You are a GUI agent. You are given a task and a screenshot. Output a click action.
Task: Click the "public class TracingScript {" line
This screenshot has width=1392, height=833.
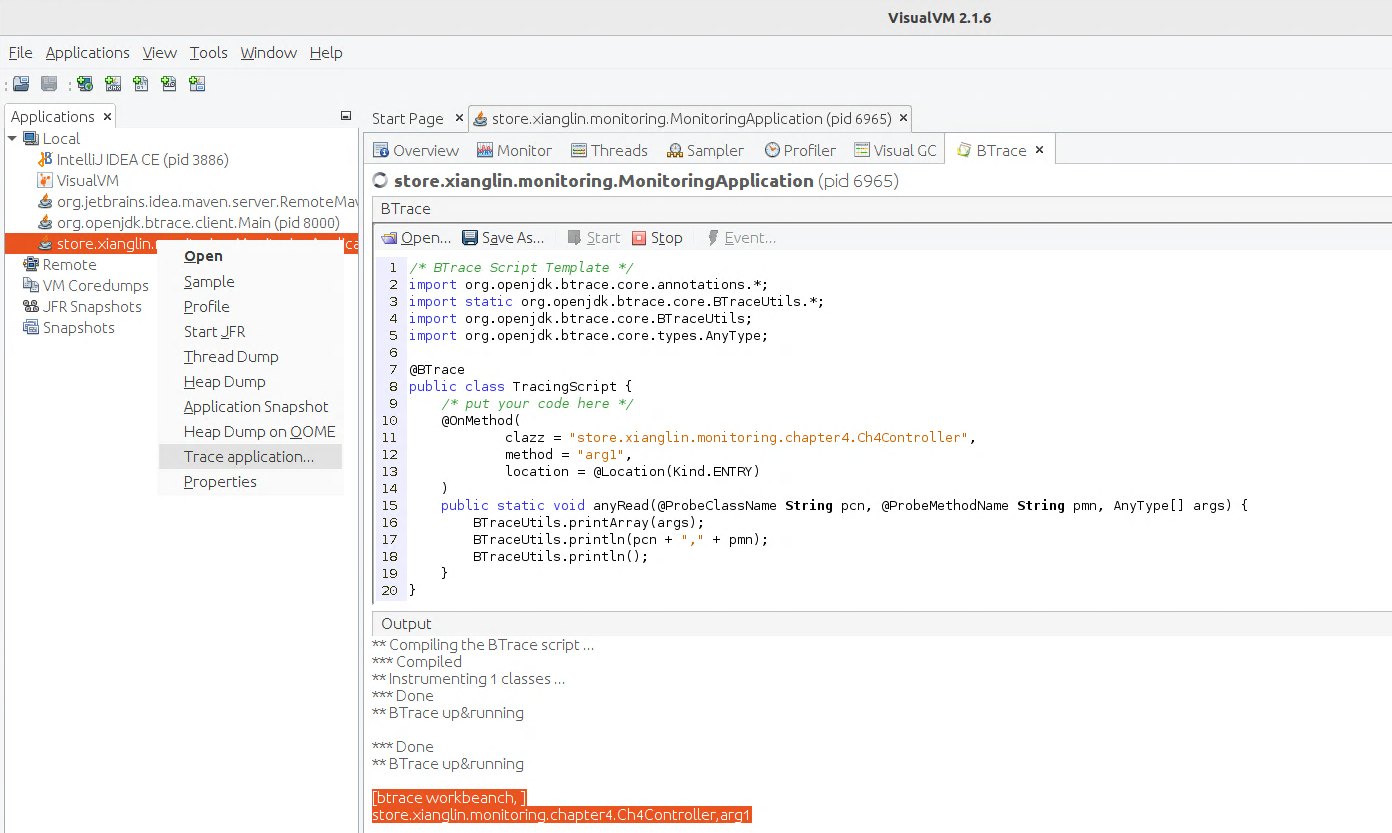(x=520, y=386)
